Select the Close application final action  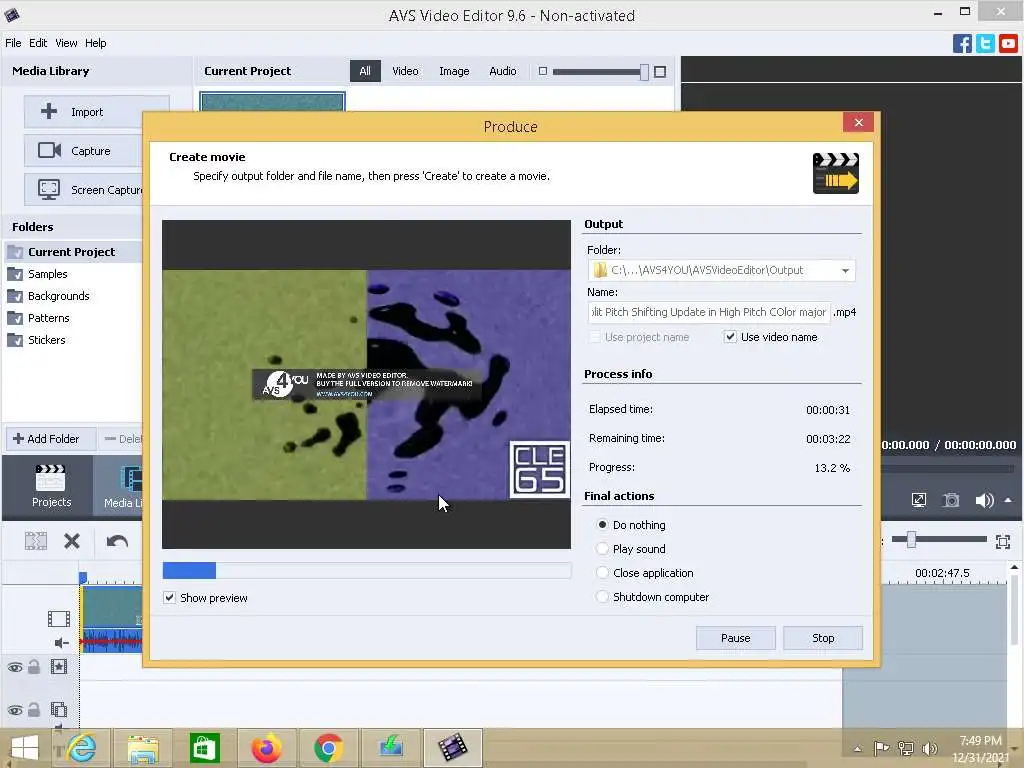pyautogui.click(x=602, y=573)
